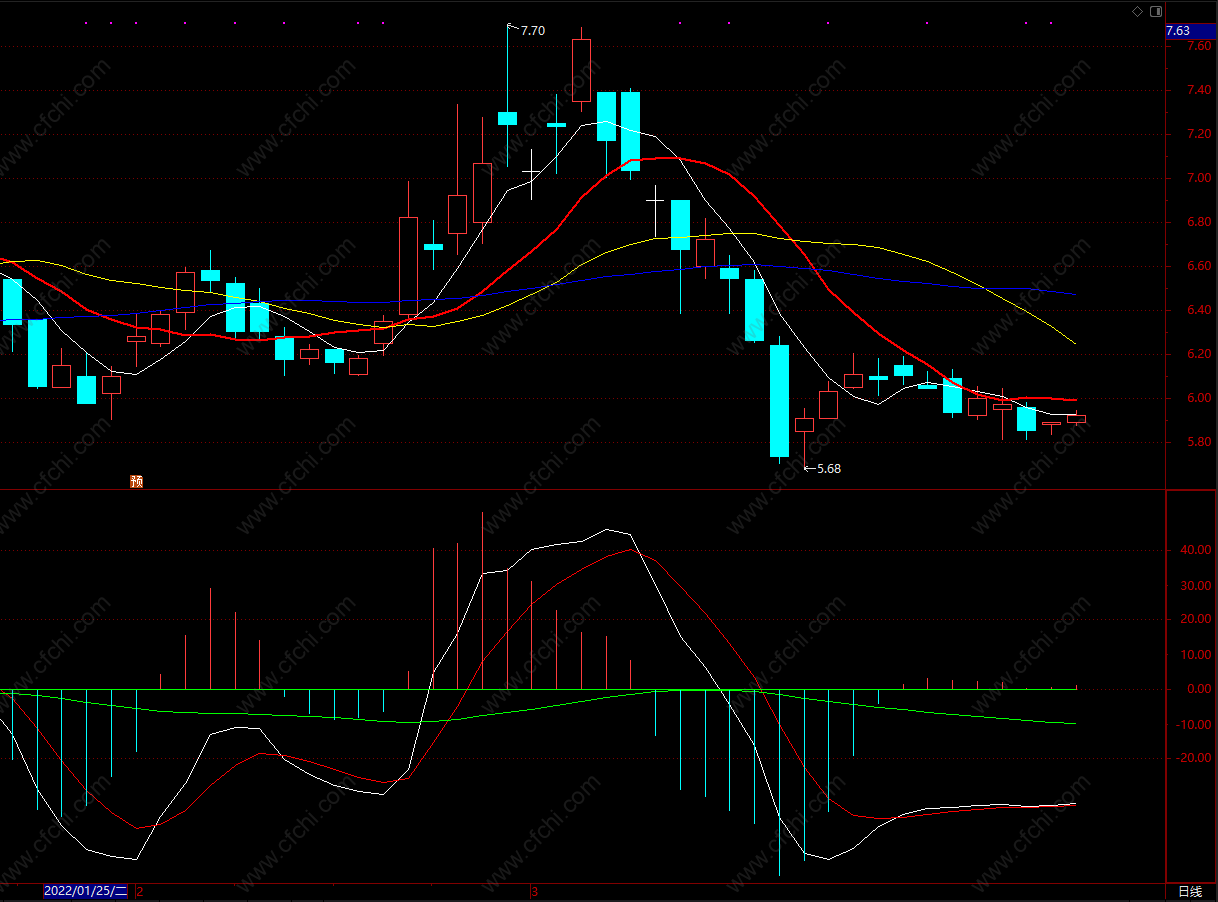
Task: Click the -20.00 indicator scale value
Action: (1195, 758)
